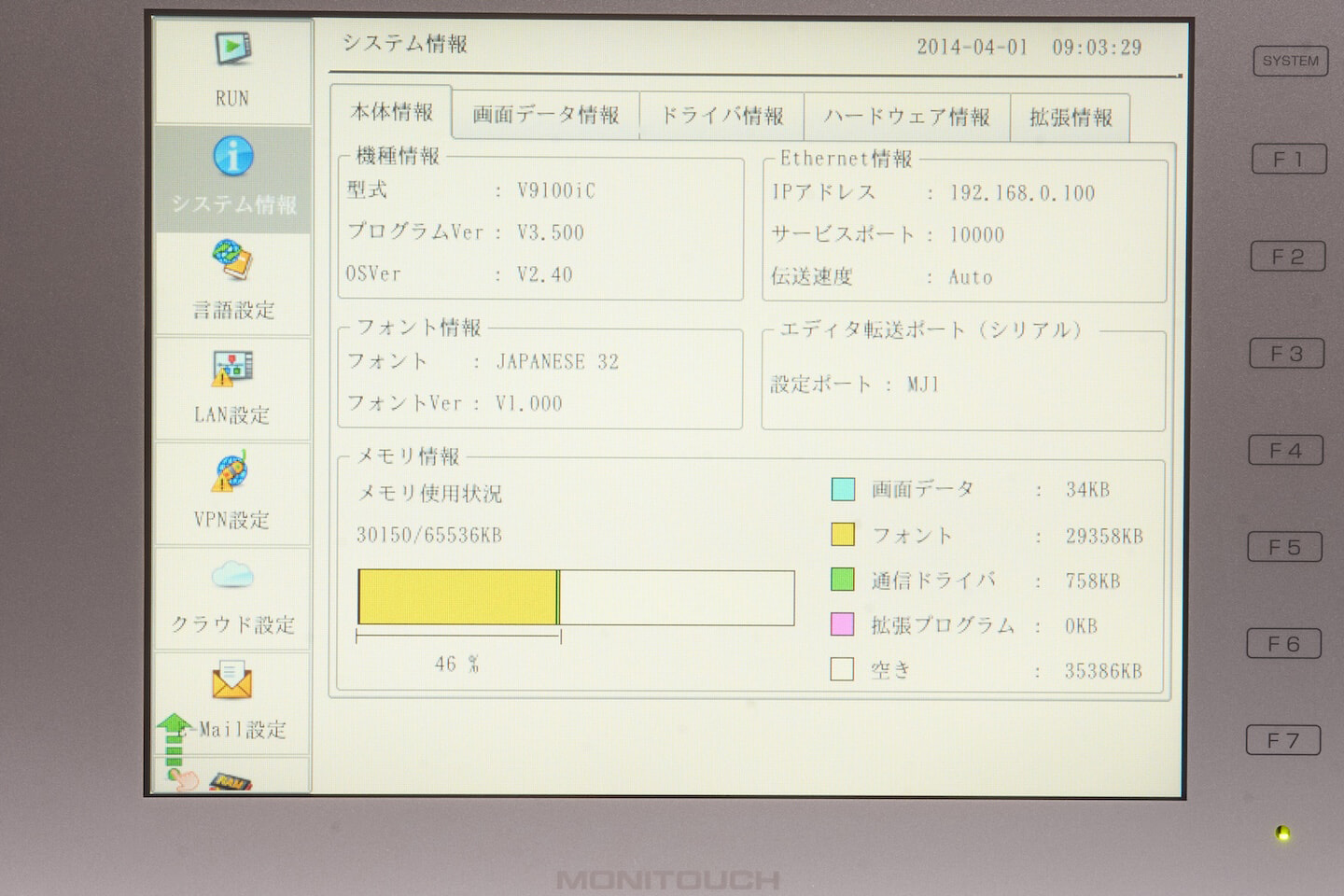The image size is (1344, 896).
Task: Open クラウド設定 cloud settings
Action: pyautogui.click(x=232, y=597)
